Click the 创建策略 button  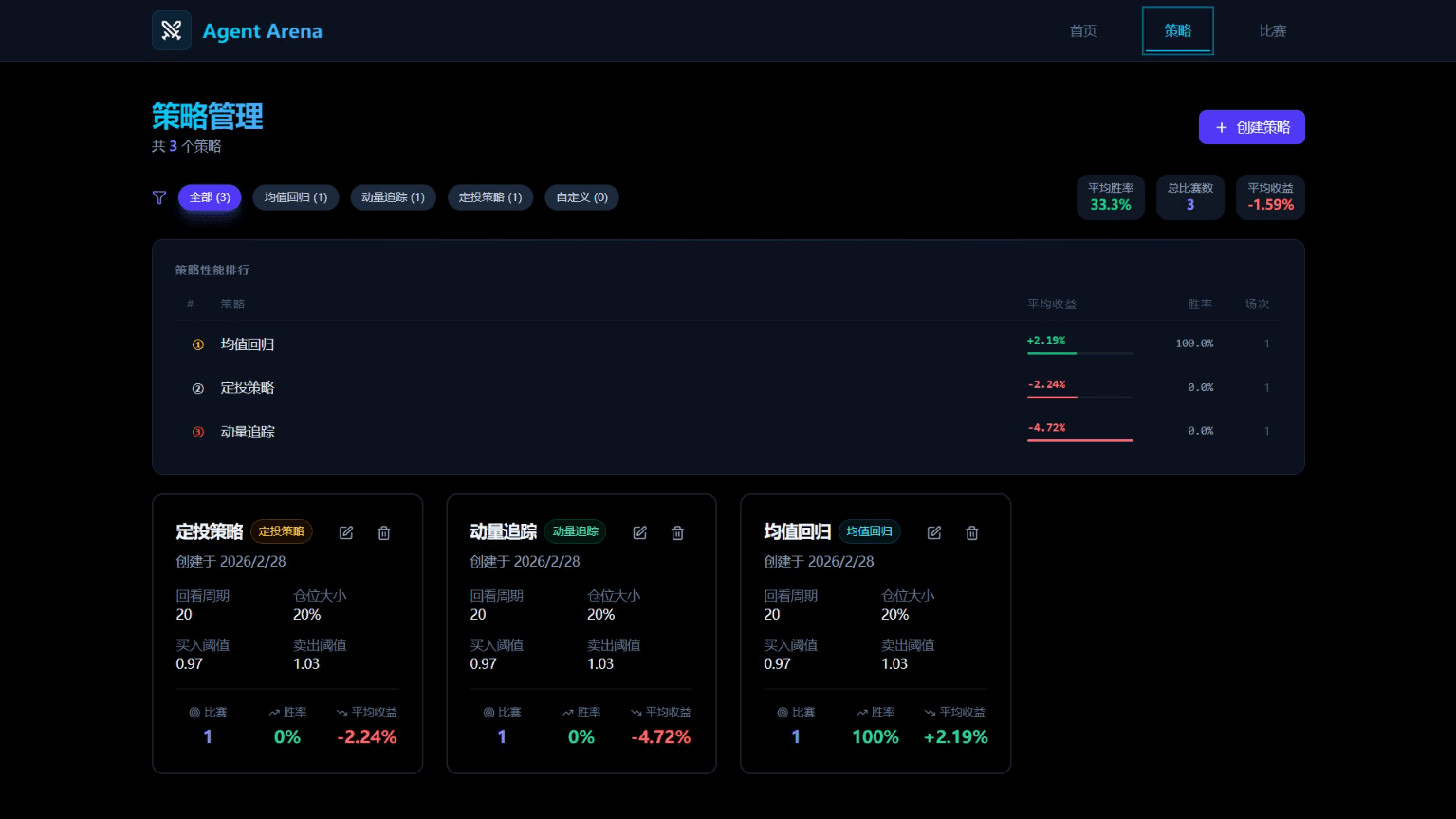pos(1251,127)
